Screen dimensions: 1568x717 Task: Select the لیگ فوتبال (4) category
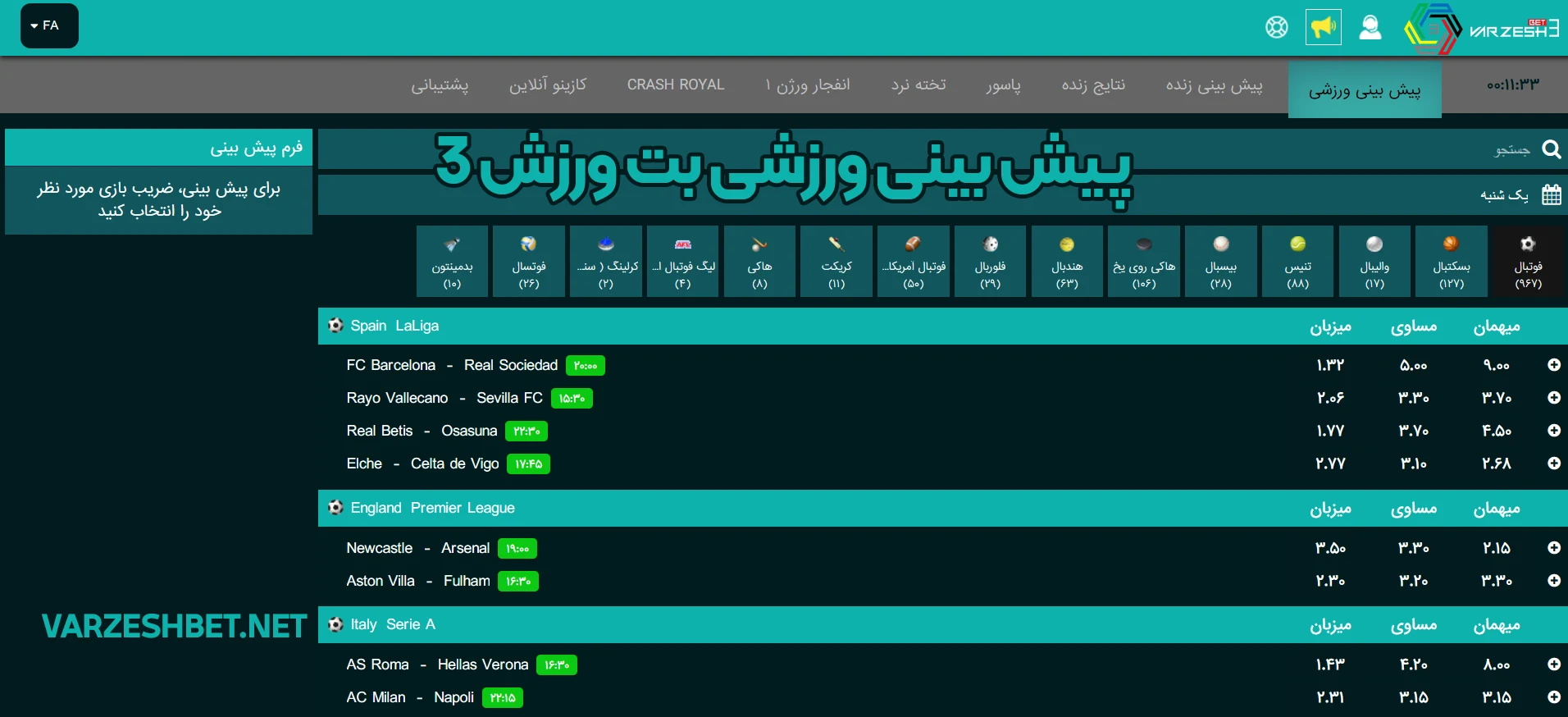[682, 261]
